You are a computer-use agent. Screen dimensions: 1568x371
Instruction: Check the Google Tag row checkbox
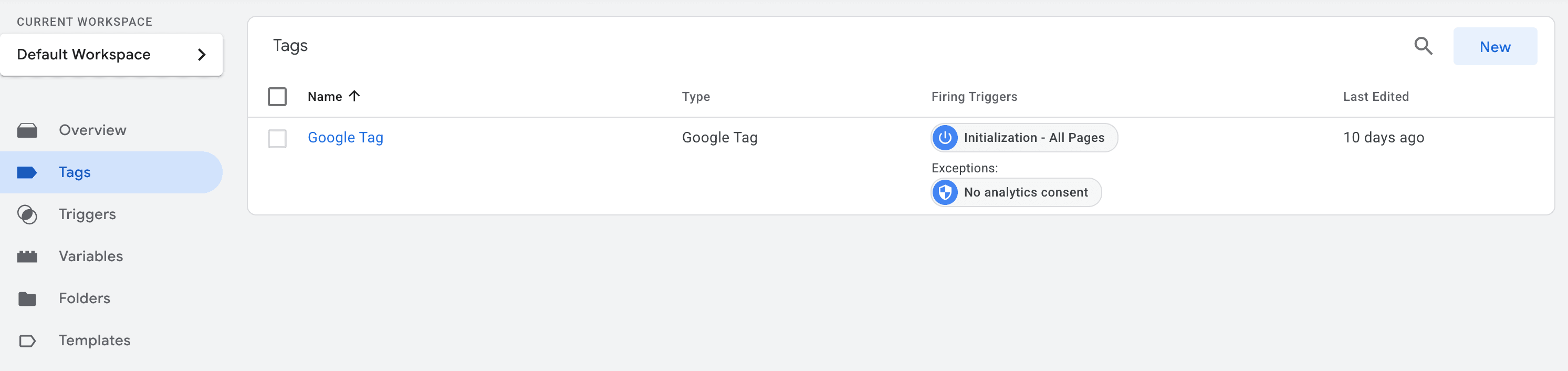pyautogui.click(x=277, y=138)
